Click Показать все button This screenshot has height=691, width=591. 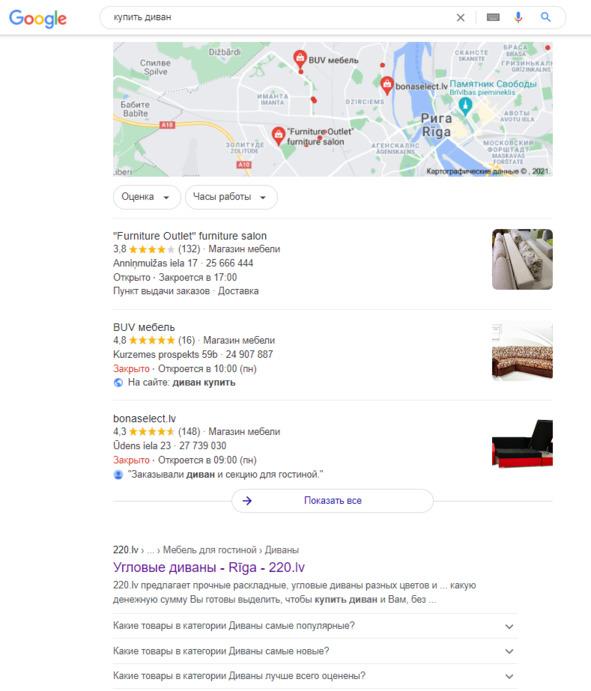pos(332,501)
